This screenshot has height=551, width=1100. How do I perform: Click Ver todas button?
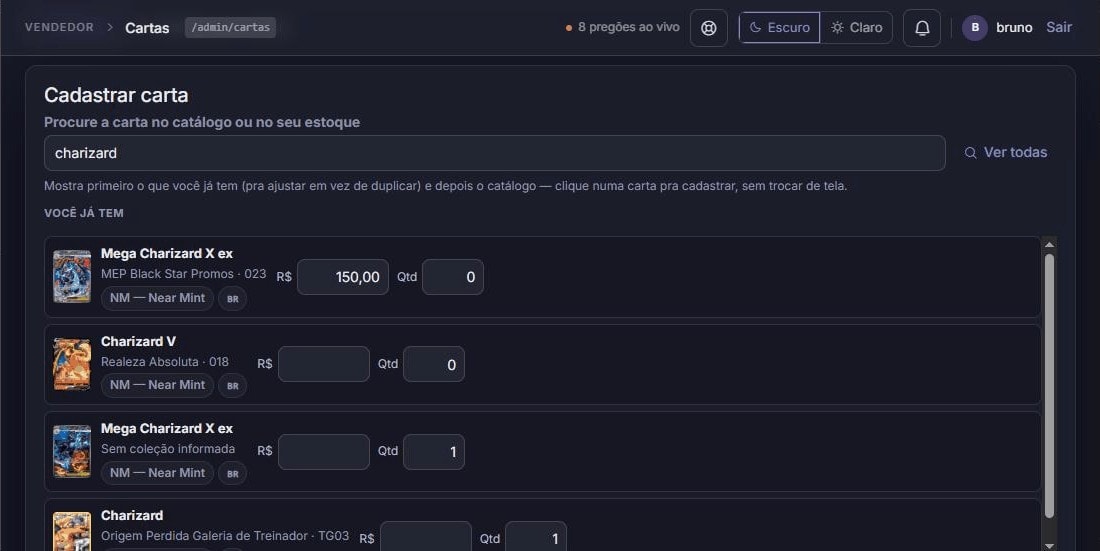coord(1006,152)
